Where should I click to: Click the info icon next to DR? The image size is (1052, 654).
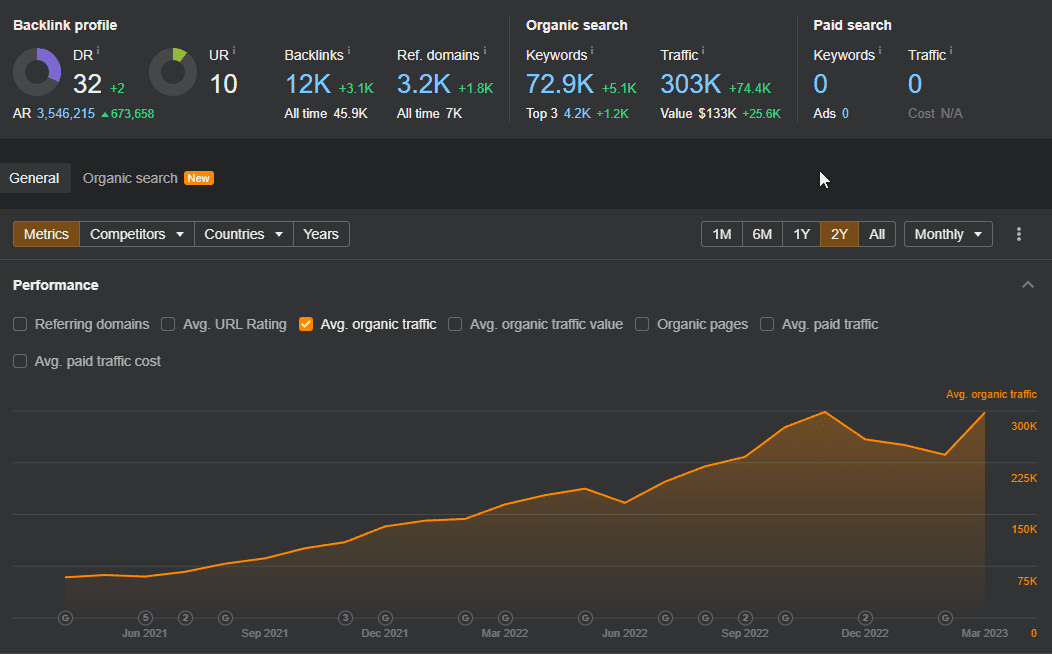98,50
